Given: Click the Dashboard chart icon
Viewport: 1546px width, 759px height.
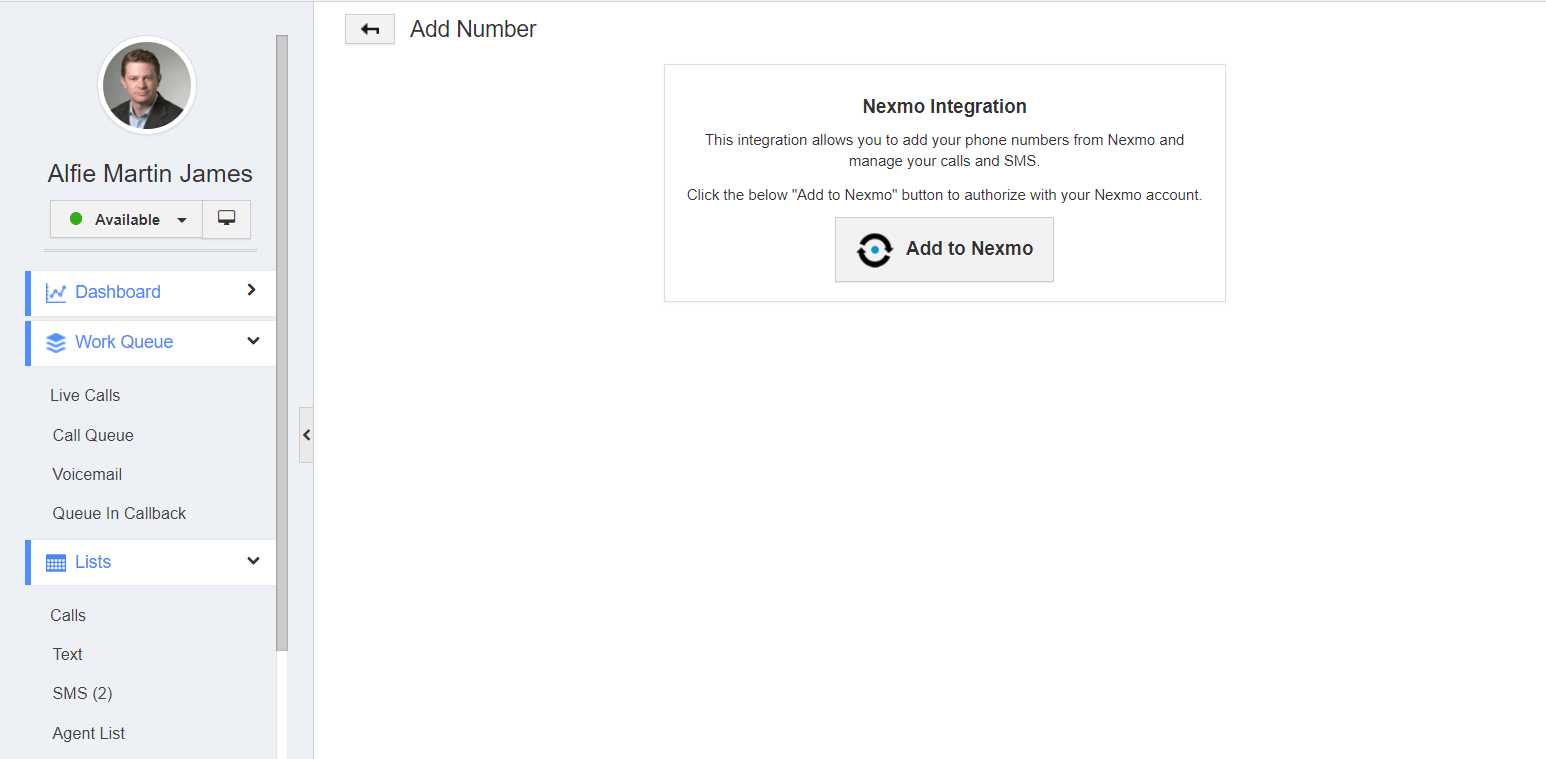Looking at the screenshot, I should [x=56, y=293].
